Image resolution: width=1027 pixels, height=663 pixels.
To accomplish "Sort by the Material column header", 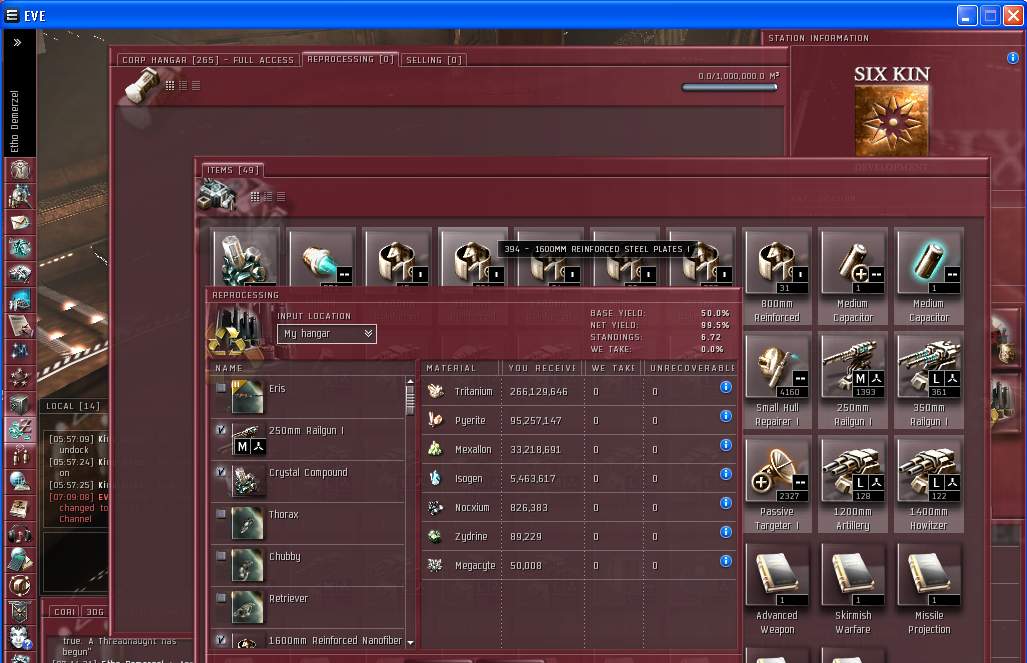I will pyautogui.click(x=460, y=368).
